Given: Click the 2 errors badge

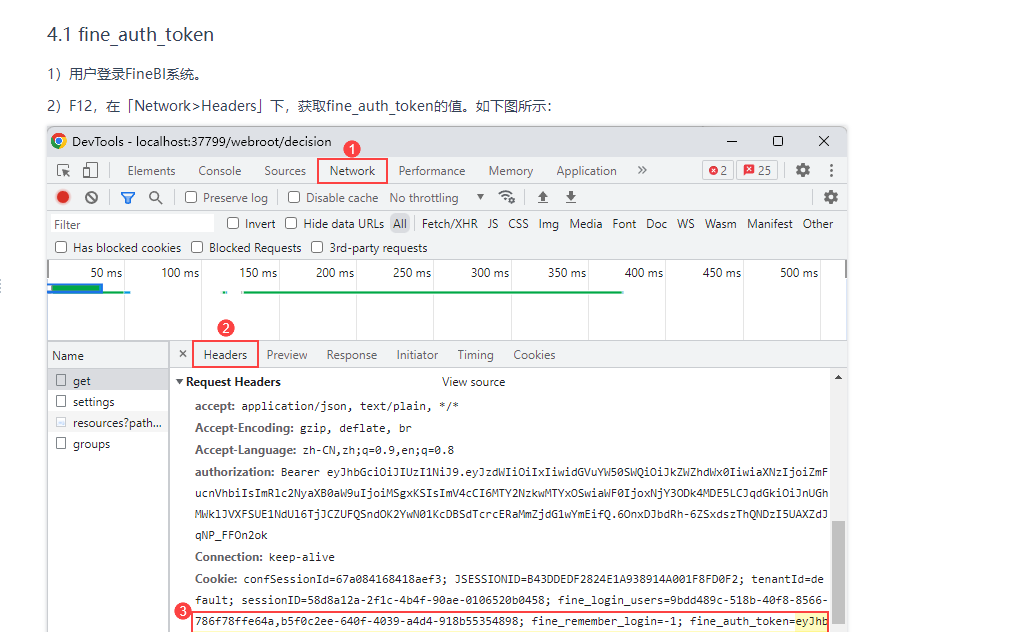Looking at the screenshot, I should [718, 170].
